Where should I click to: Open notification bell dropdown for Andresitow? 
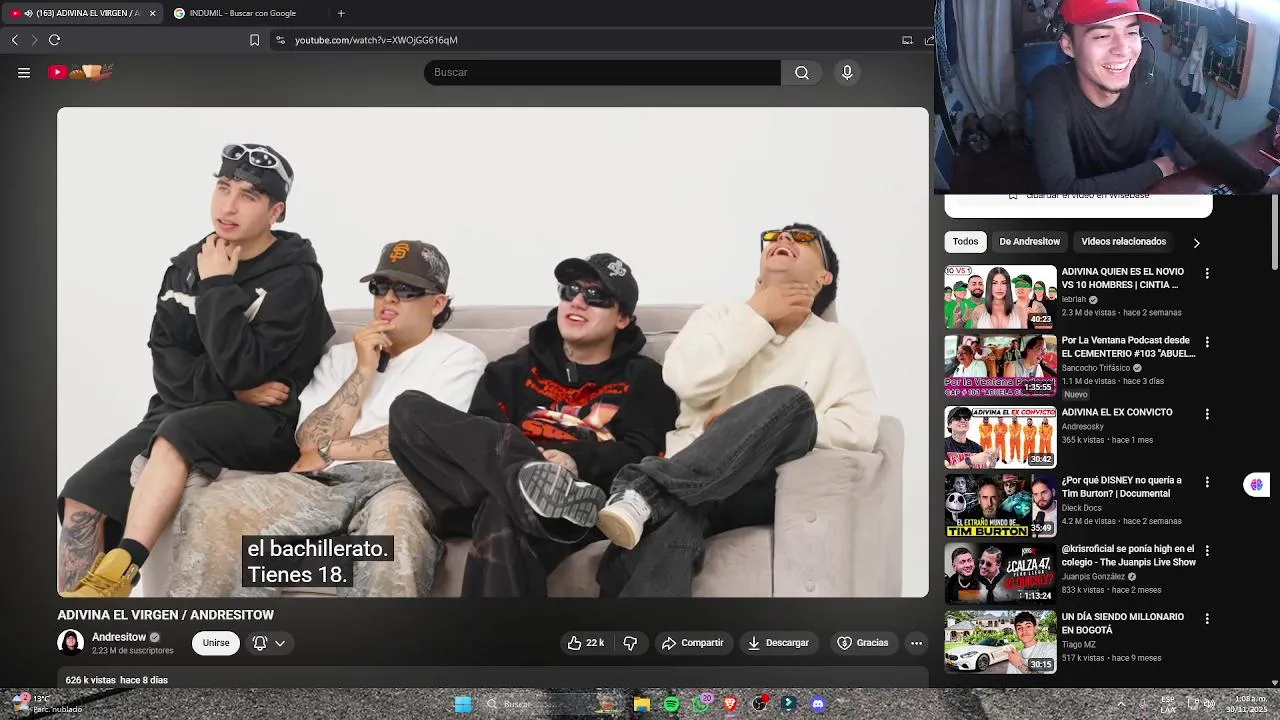click(269, 643)
